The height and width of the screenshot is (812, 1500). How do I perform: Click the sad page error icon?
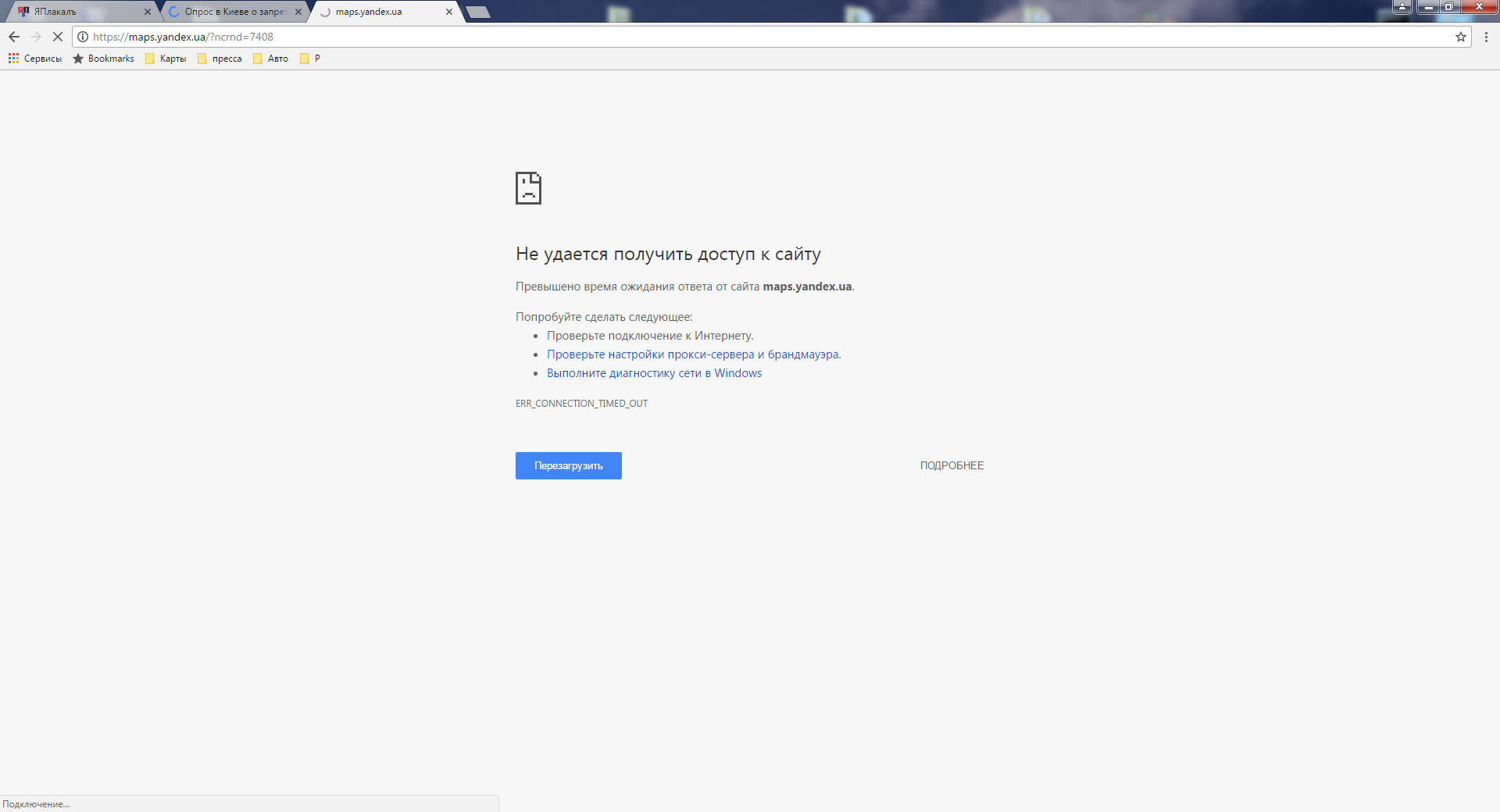[528, 188]
